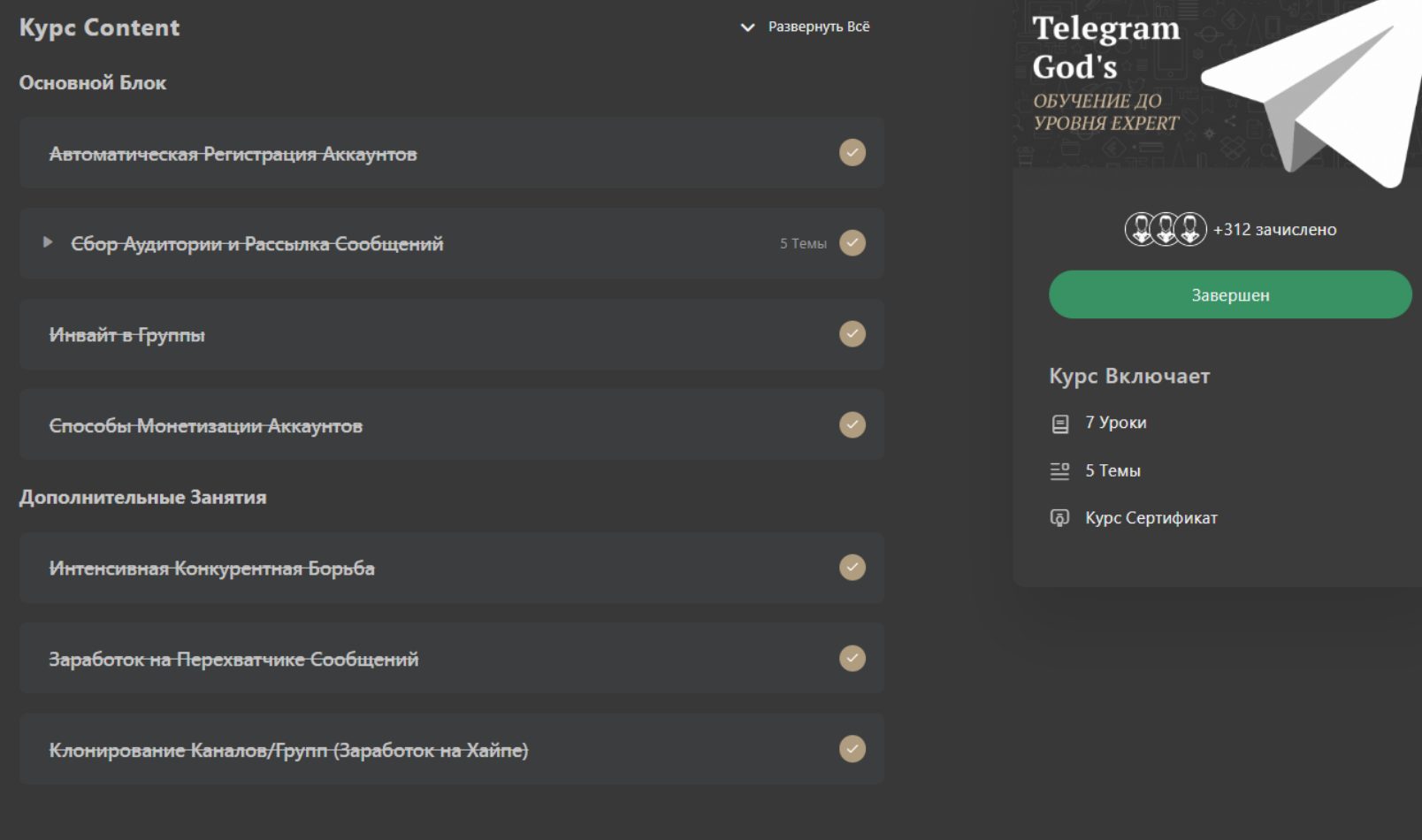Click the 5 Темы topic count label
The width and height of the screenshot is (1422, 840).
point(803,244)
